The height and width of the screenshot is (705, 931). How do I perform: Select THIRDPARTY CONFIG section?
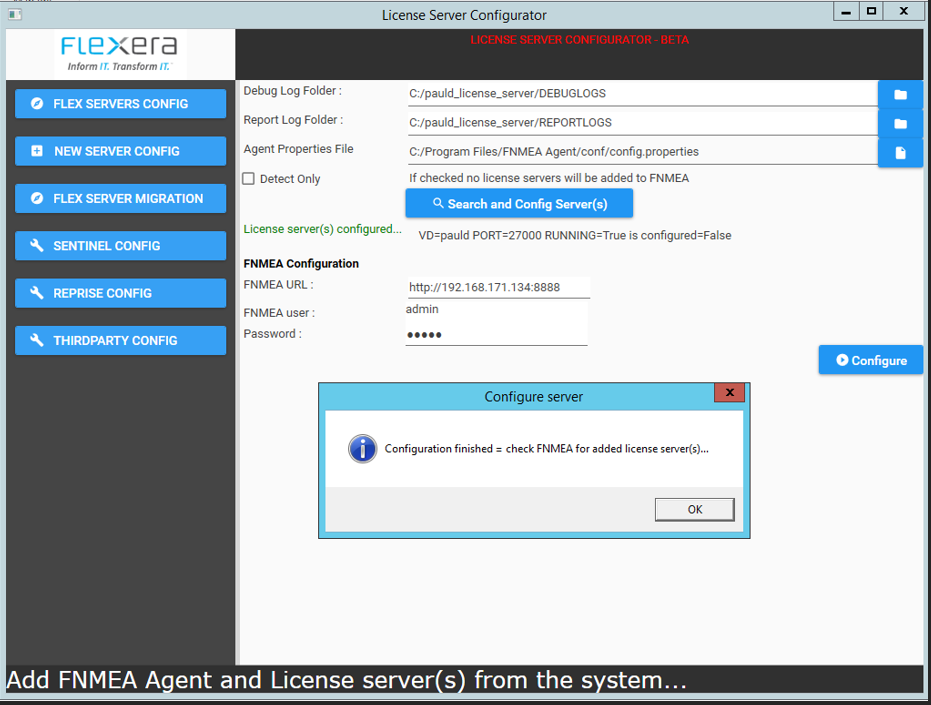120,340
